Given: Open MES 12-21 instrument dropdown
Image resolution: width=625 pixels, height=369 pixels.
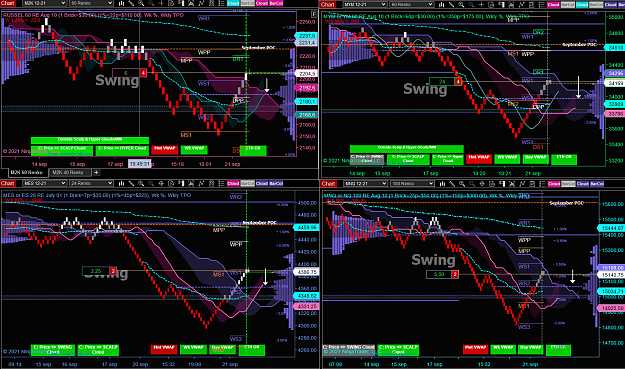Looking at the screenshot, I should [44, 183].
